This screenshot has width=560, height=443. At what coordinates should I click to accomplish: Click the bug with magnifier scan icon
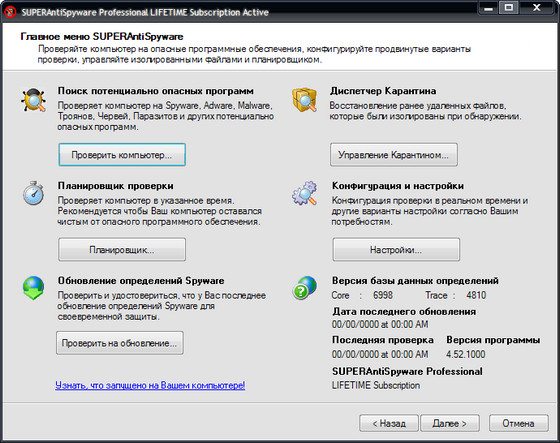34,100
